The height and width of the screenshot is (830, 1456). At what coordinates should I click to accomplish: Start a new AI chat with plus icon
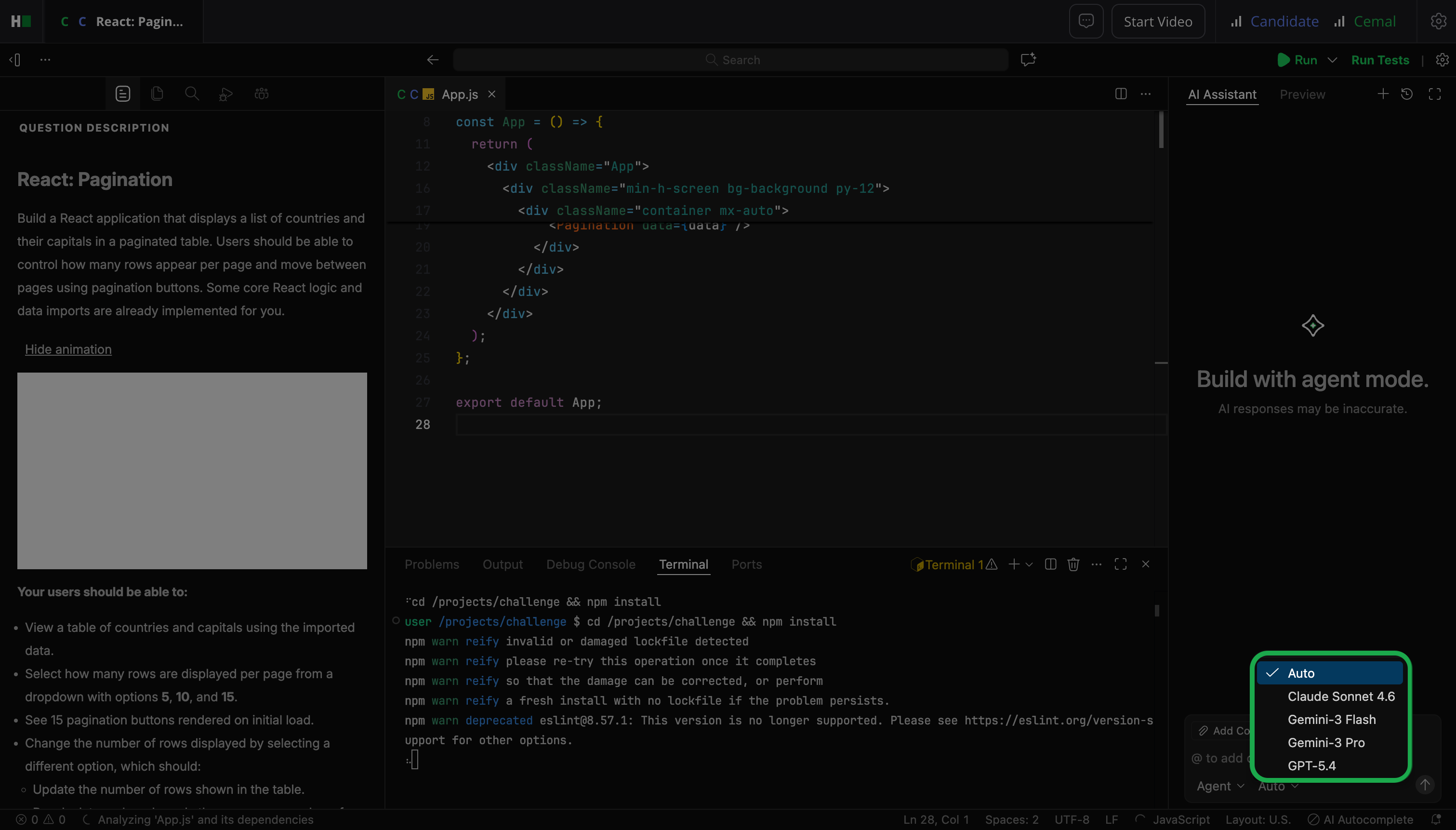point(1382,94)
